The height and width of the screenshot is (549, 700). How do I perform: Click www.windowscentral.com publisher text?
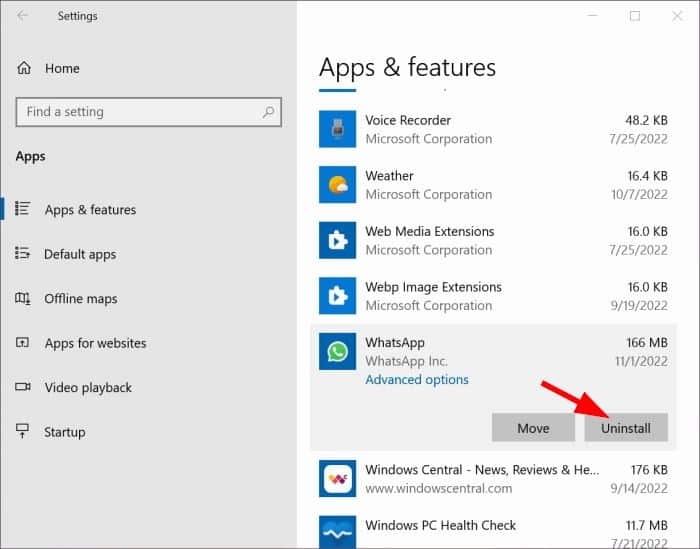pyautogui.click(x=438, y=489)
